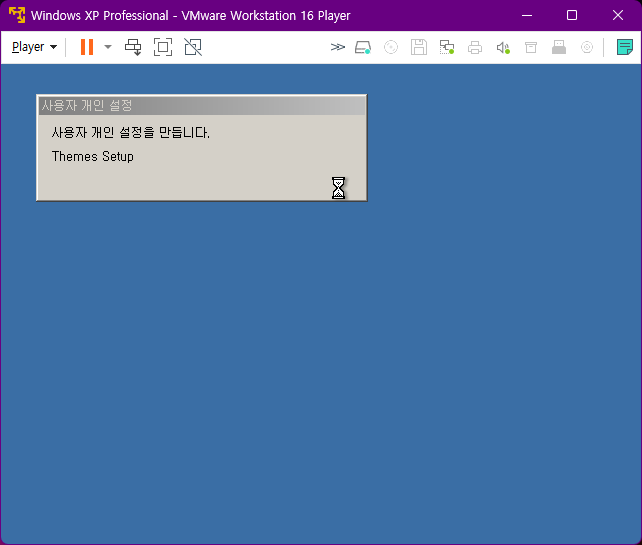The image size is (642, 545).
Task: Minimize the VMware Player window
Action: point(527,16)
